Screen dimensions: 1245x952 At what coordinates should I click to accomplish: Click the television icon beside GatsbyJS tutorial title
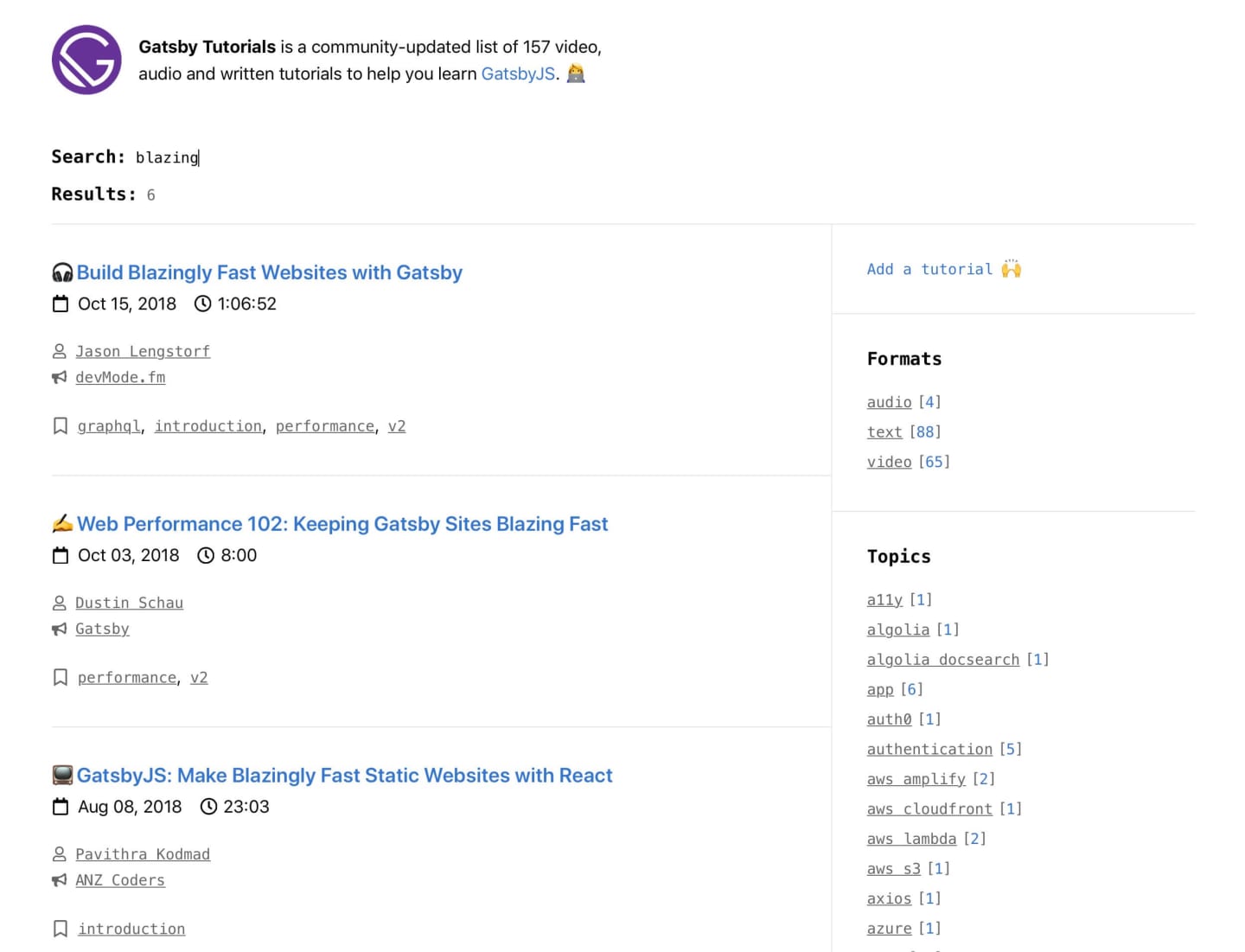[x=62, y=776]
